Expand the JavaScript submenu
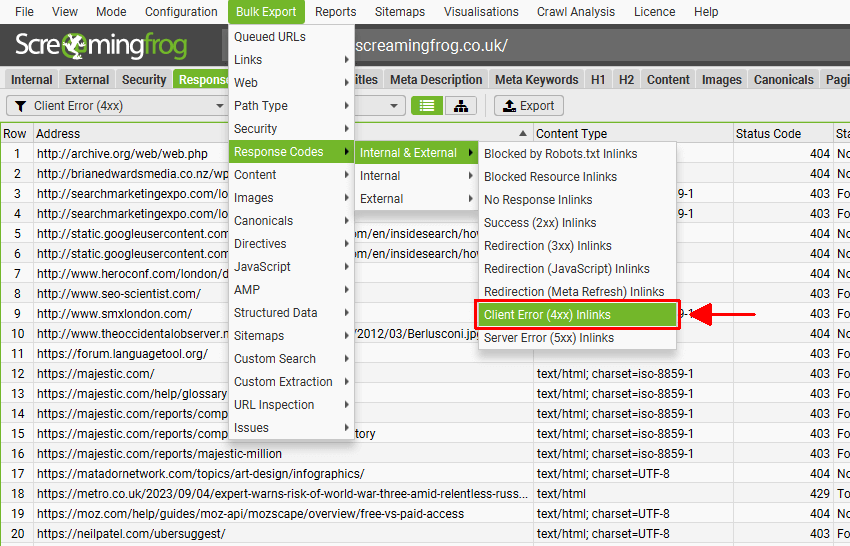The height and width of the screenshot is (546, 850). coord(292,267)
